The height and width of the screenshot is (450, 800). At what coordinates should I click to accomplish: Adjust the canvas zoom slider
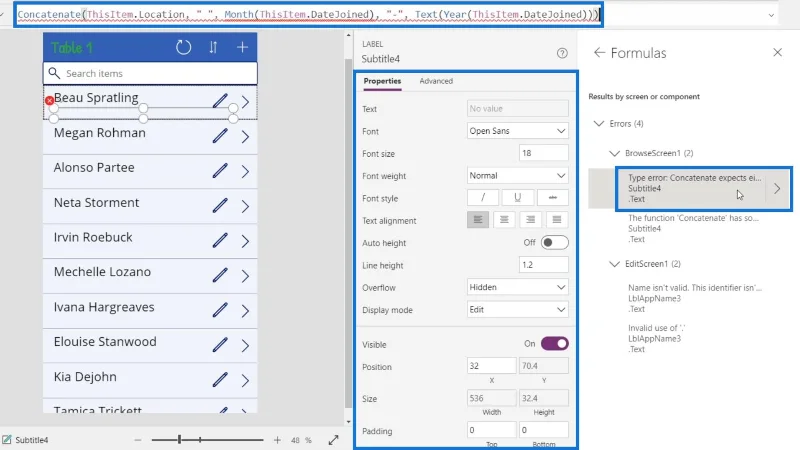tap(180, 440)
